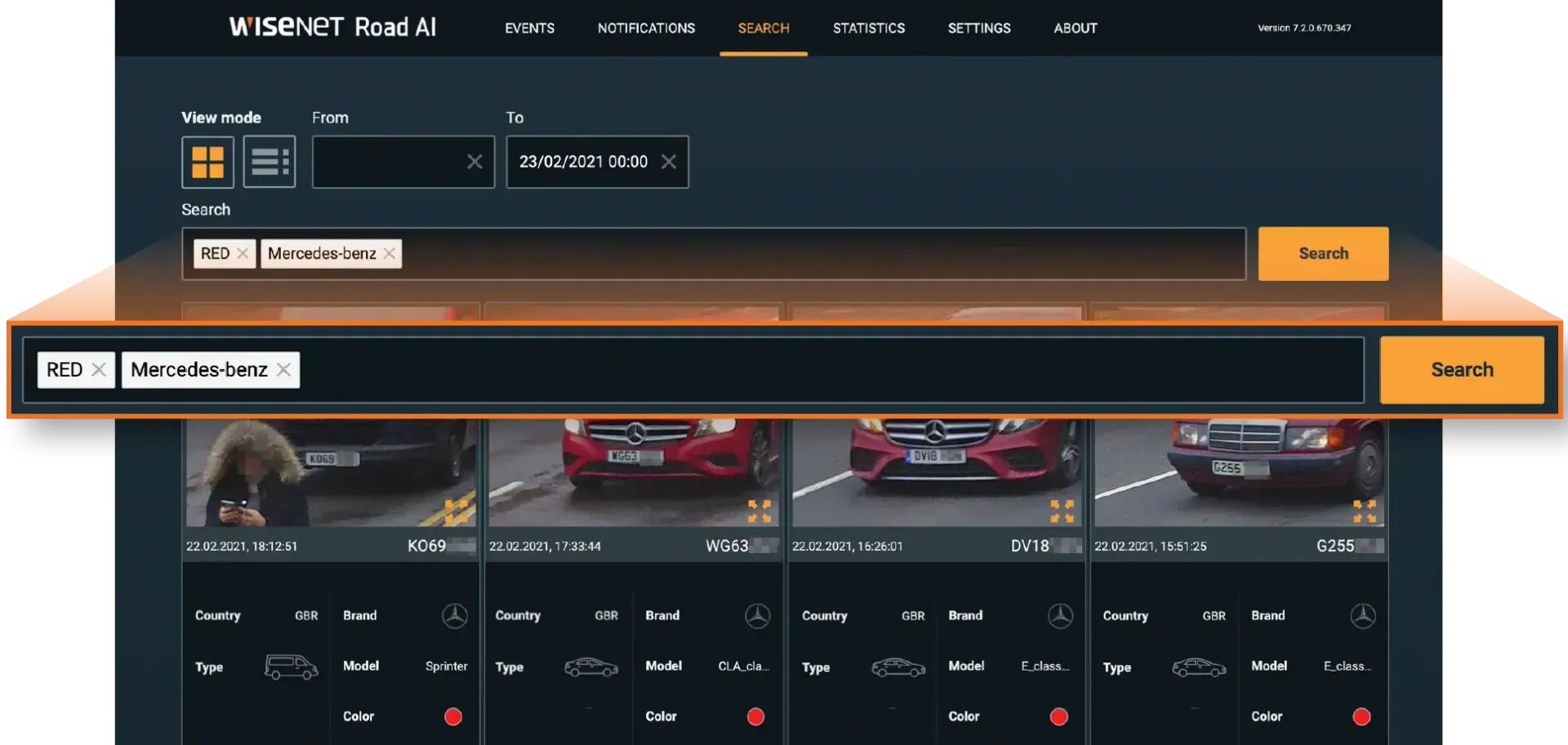Click the red color dot on the KO69 card
Viewport: 1568px width, 745px height.
click(453, 716)
